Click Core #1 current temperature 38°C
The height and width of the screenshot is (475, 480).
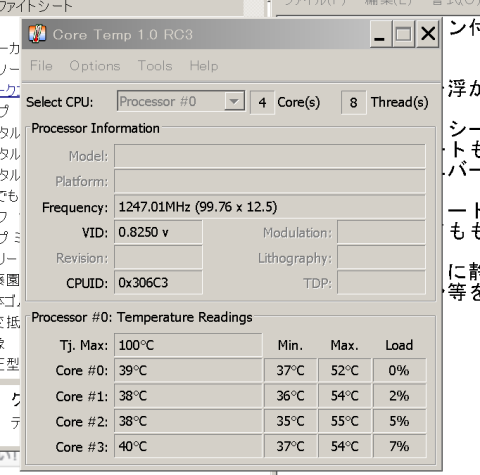coord(188,396)
